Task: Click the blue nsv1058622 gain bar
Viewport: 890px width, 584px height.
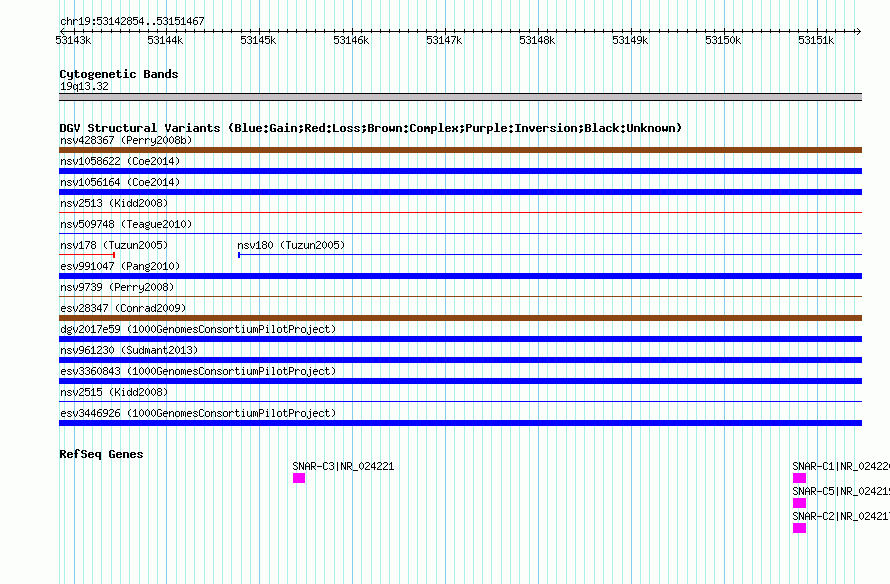Action: point(460,171)
